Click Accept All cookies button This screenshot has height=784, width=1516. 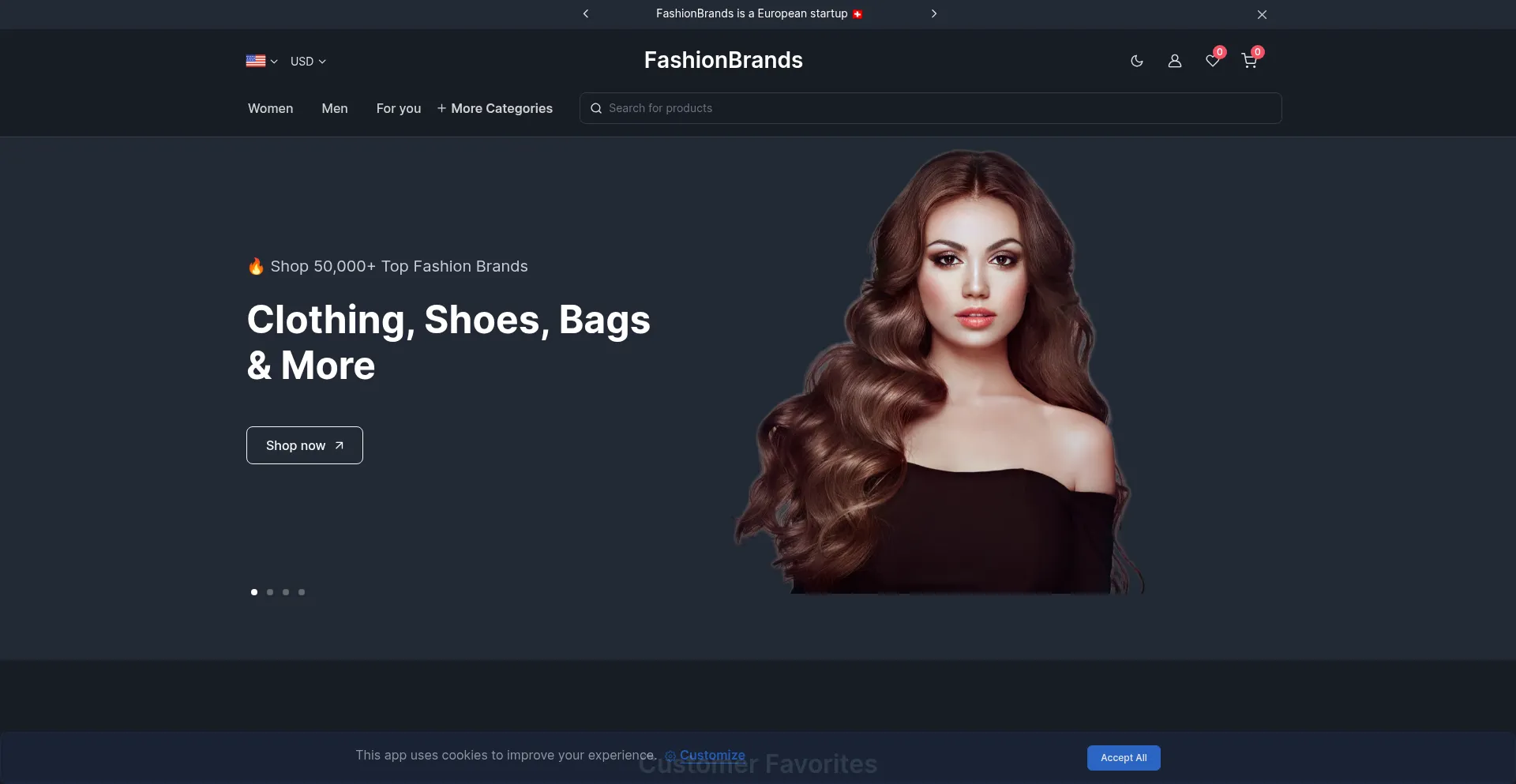(1124, 758)
